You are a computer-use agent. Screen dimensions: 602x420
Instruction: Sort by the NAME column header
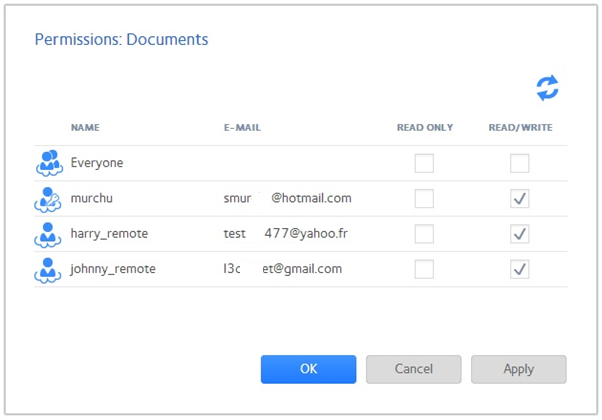85,128
